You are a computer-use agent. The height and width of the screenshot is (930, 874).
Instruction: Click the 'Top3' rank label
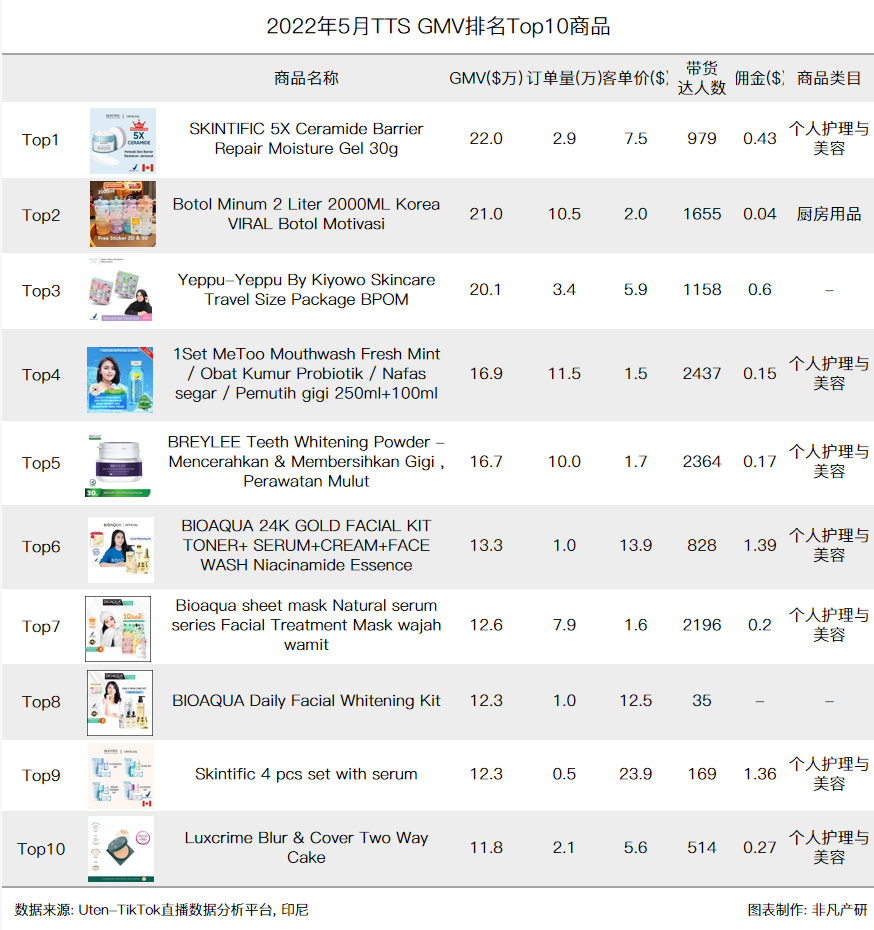point(41,291)
